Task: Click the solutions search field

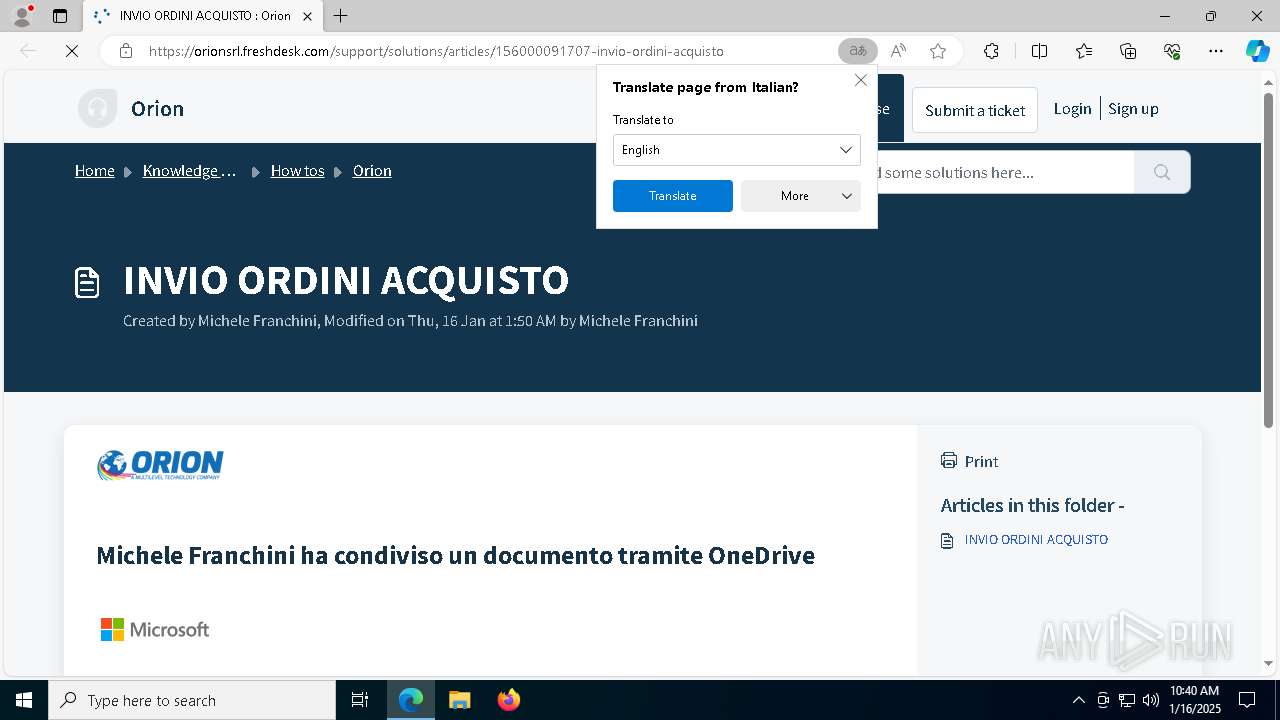Action: [1005, 172]
